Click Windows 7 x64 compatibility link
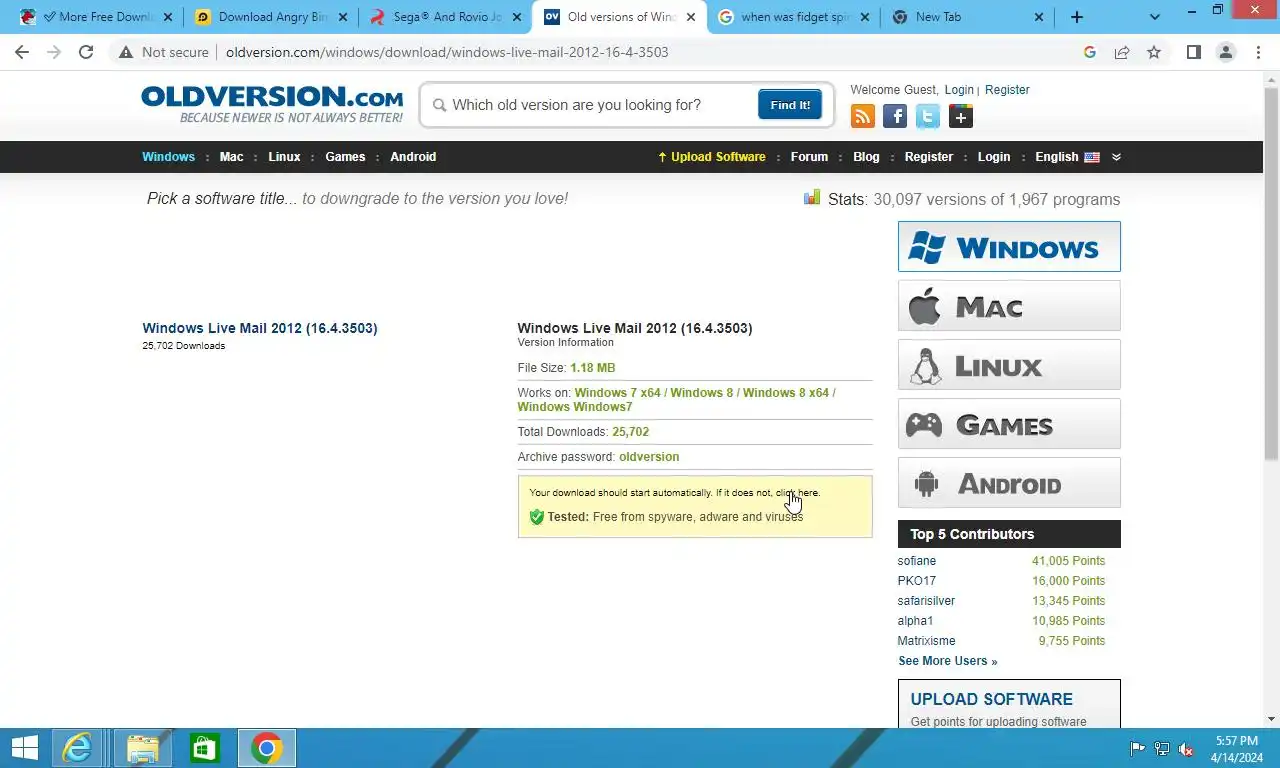This screenshot has height=768, width=1280. (617, 393)
